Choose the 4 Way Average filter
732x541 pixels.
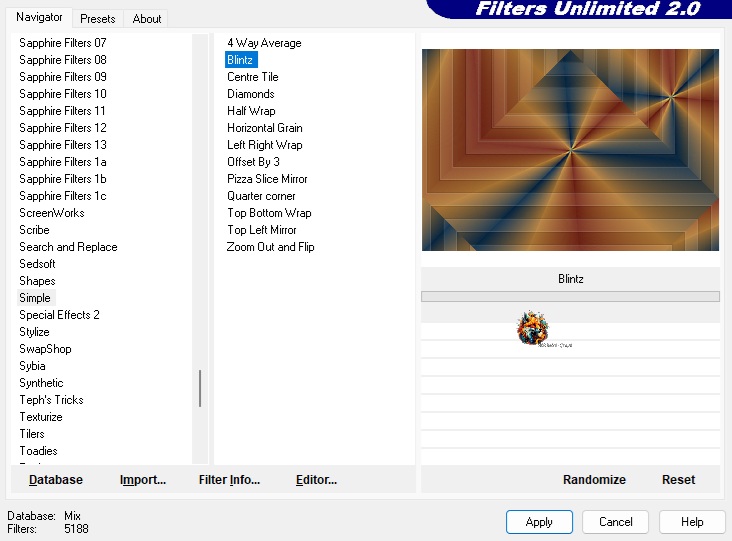264,42
